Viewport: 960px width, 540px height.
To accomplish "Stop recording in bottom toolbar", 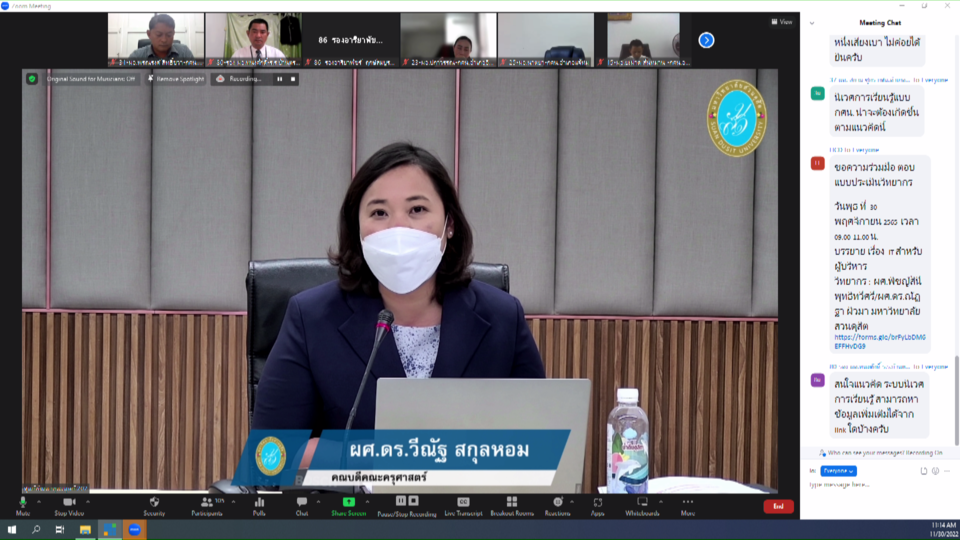I will tap(413, 501).
